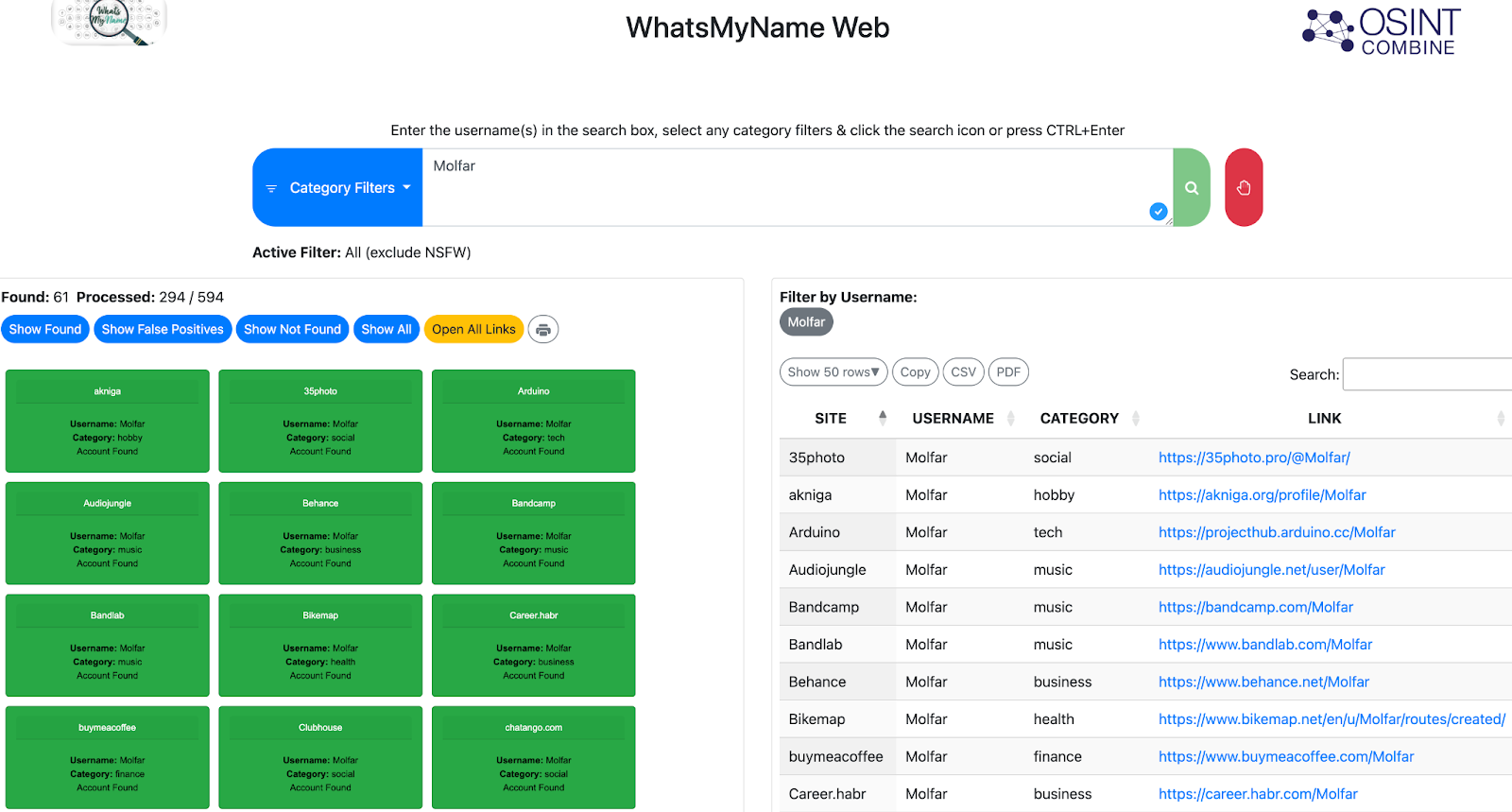Export results as CSV
Viewport: 1512px width, 812px height.
963,372
